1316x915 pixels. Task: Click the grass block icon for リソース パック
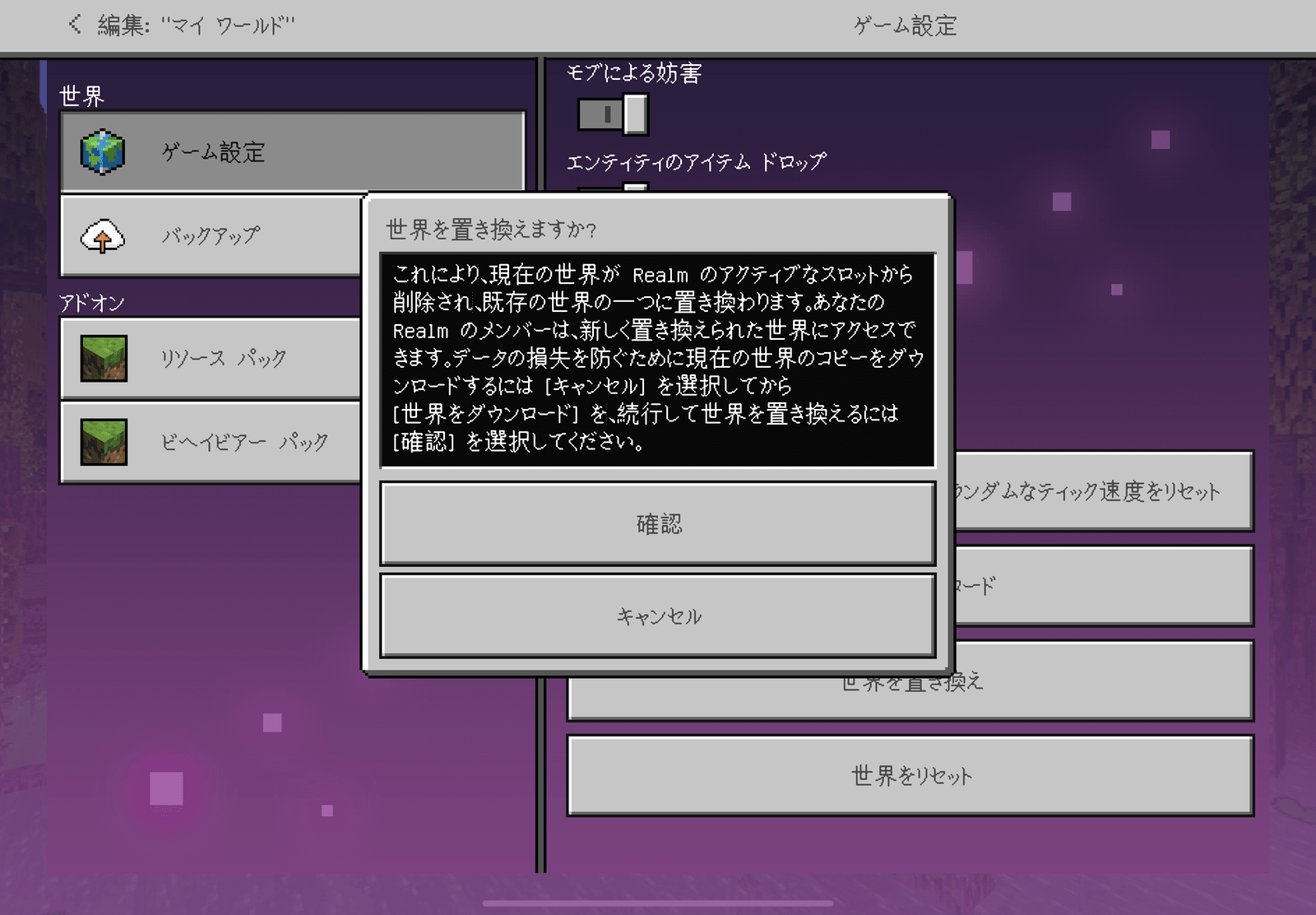(x=104, y=358)
